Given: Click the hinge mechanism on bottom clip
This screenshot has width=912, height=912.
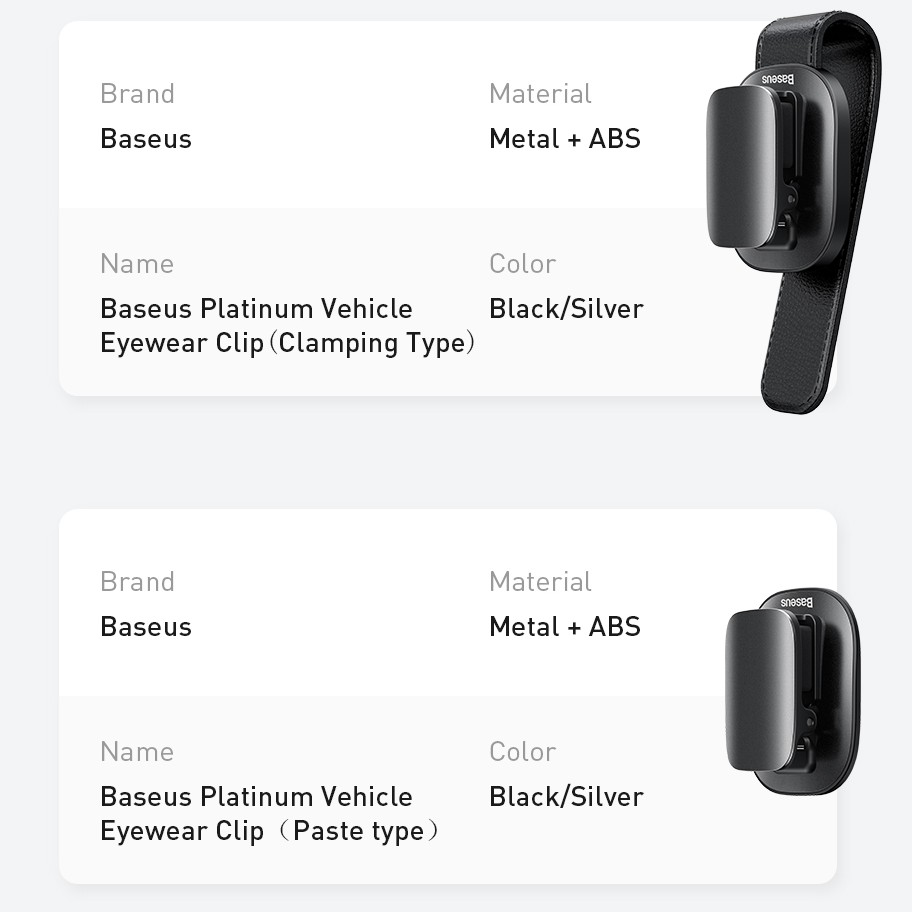Looking at the screenshot, I should pos(806,692).
